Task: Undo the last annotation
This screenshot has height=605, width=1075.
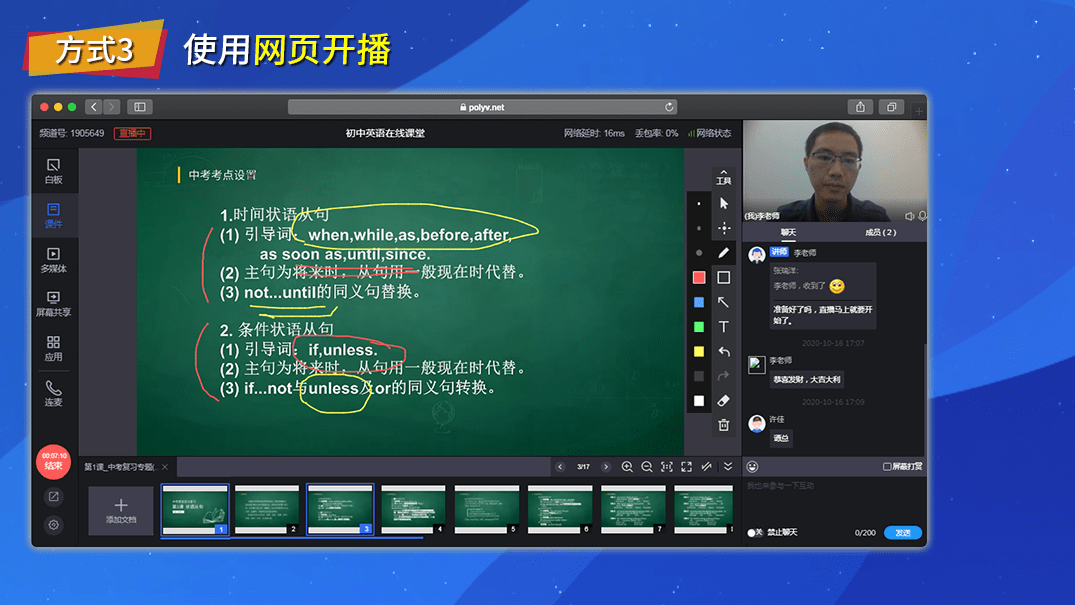Action: pos(724,350)
